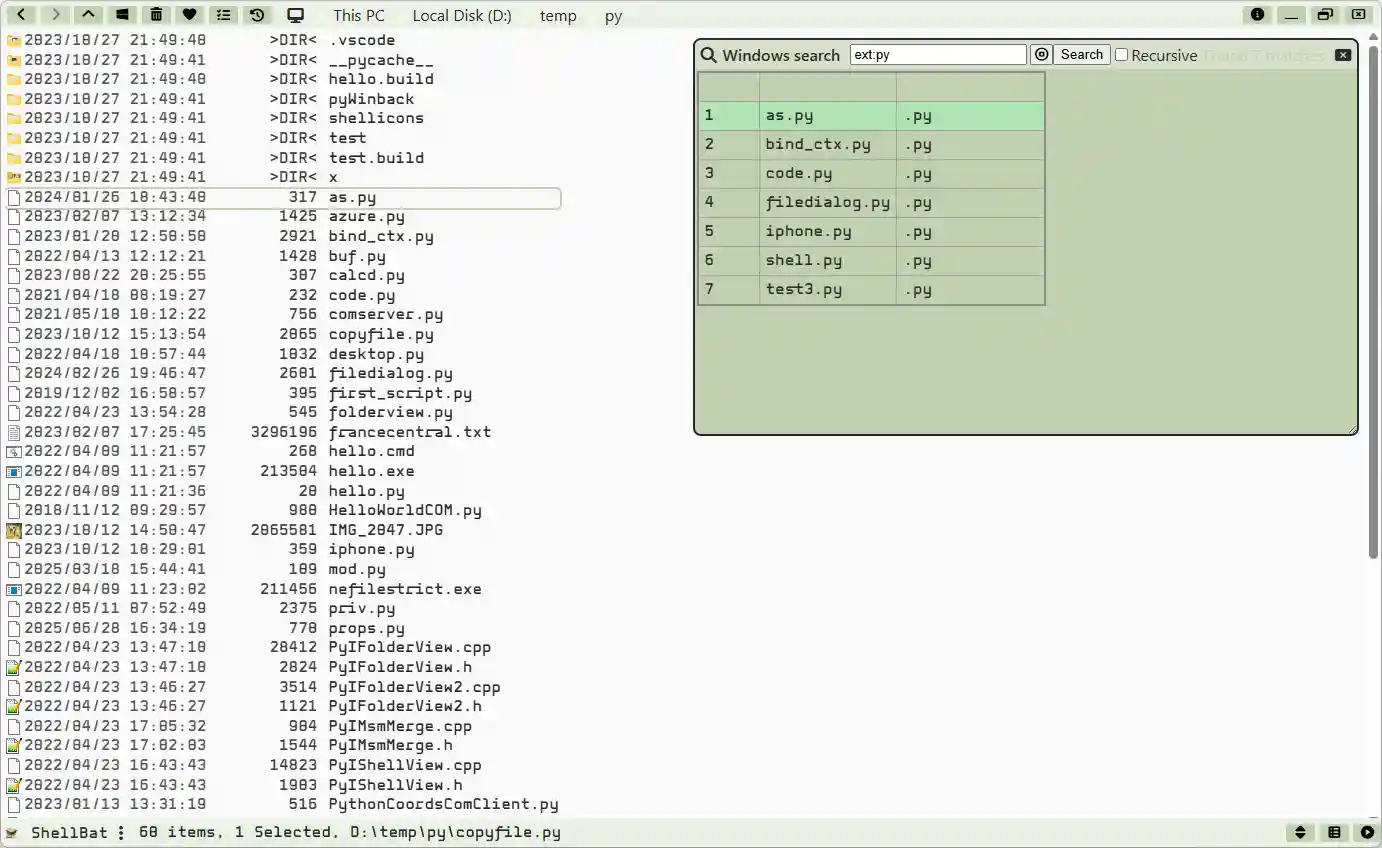
Task: Go up to the parent folder
Action: (88, 14)
